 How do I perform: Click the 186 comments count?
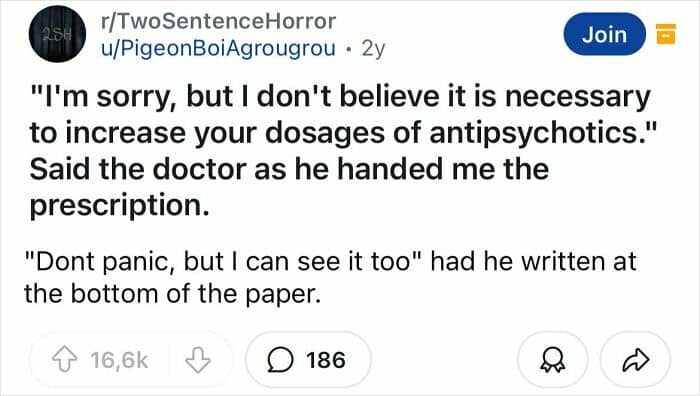pyautogui.click(x=326, y=360)
